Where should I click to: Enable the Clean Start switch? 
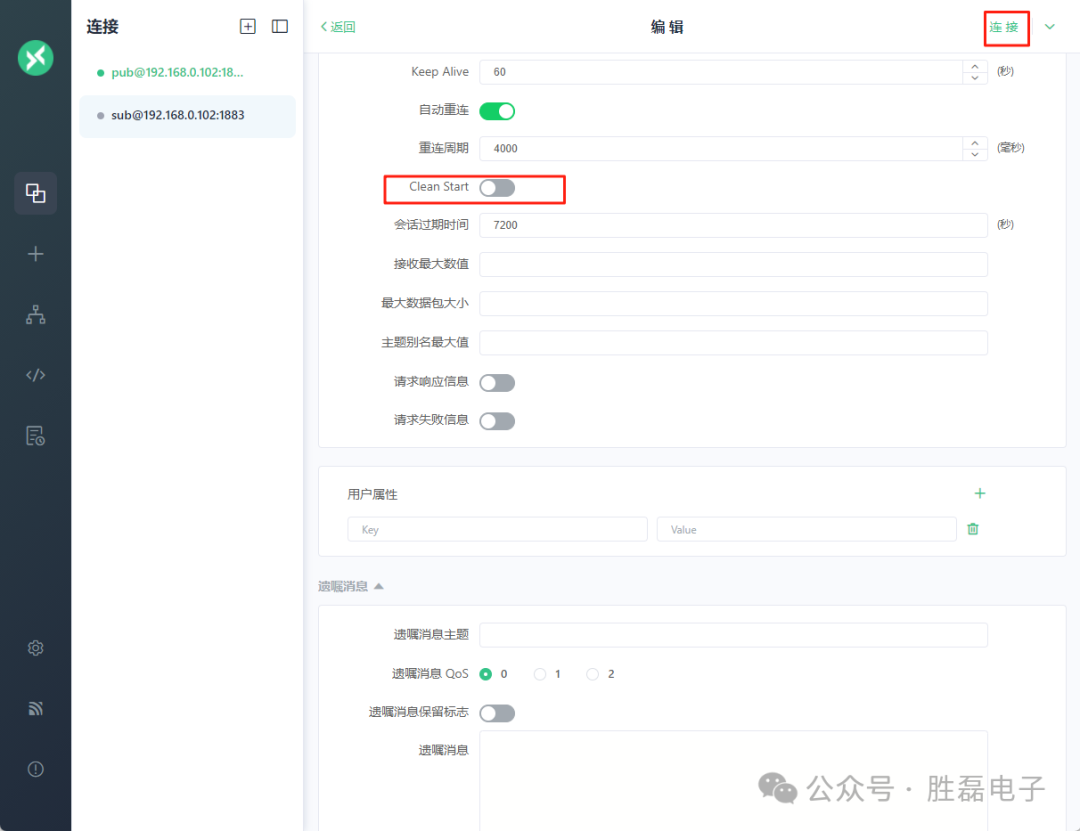[x=497, y=187]
